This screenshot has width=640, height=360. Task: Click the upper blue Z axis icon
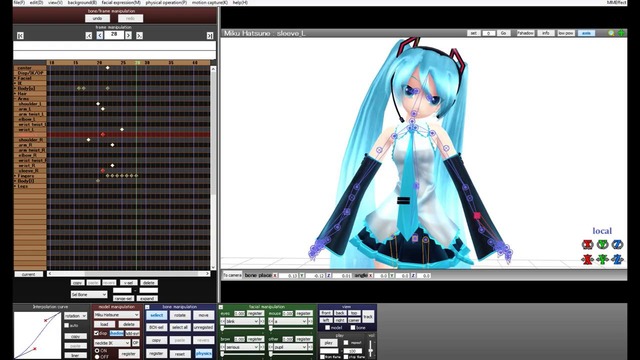(x=617, y=244)
